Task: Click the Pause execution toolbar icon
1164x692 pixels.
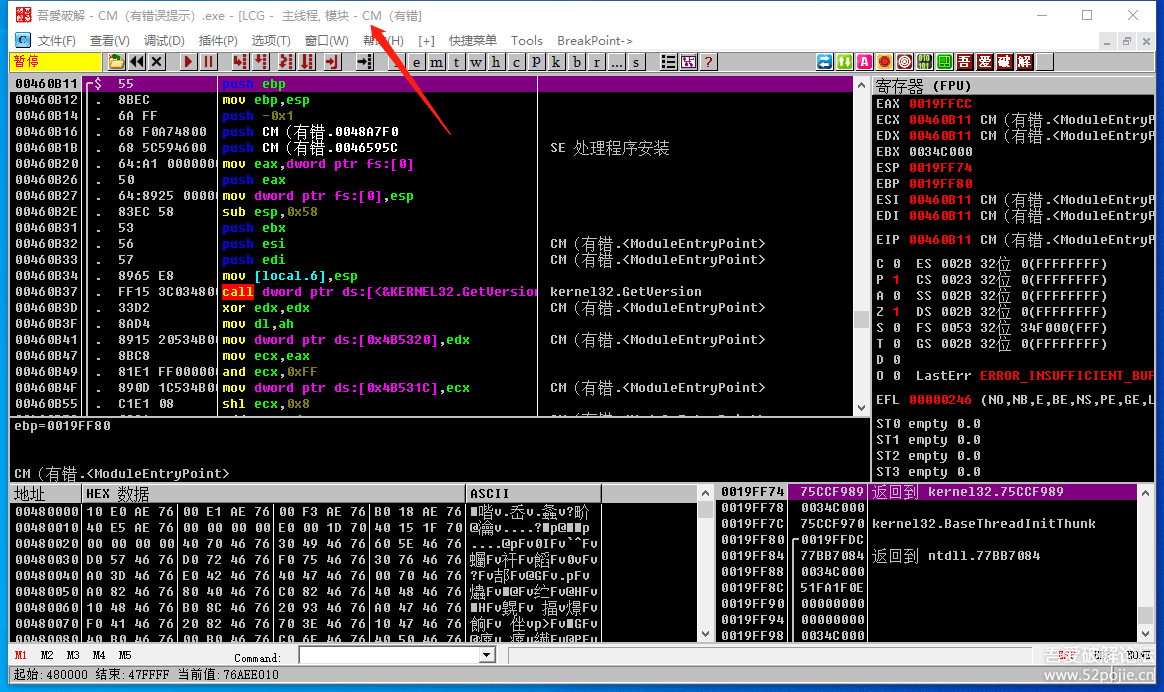Action: point(208,62)
